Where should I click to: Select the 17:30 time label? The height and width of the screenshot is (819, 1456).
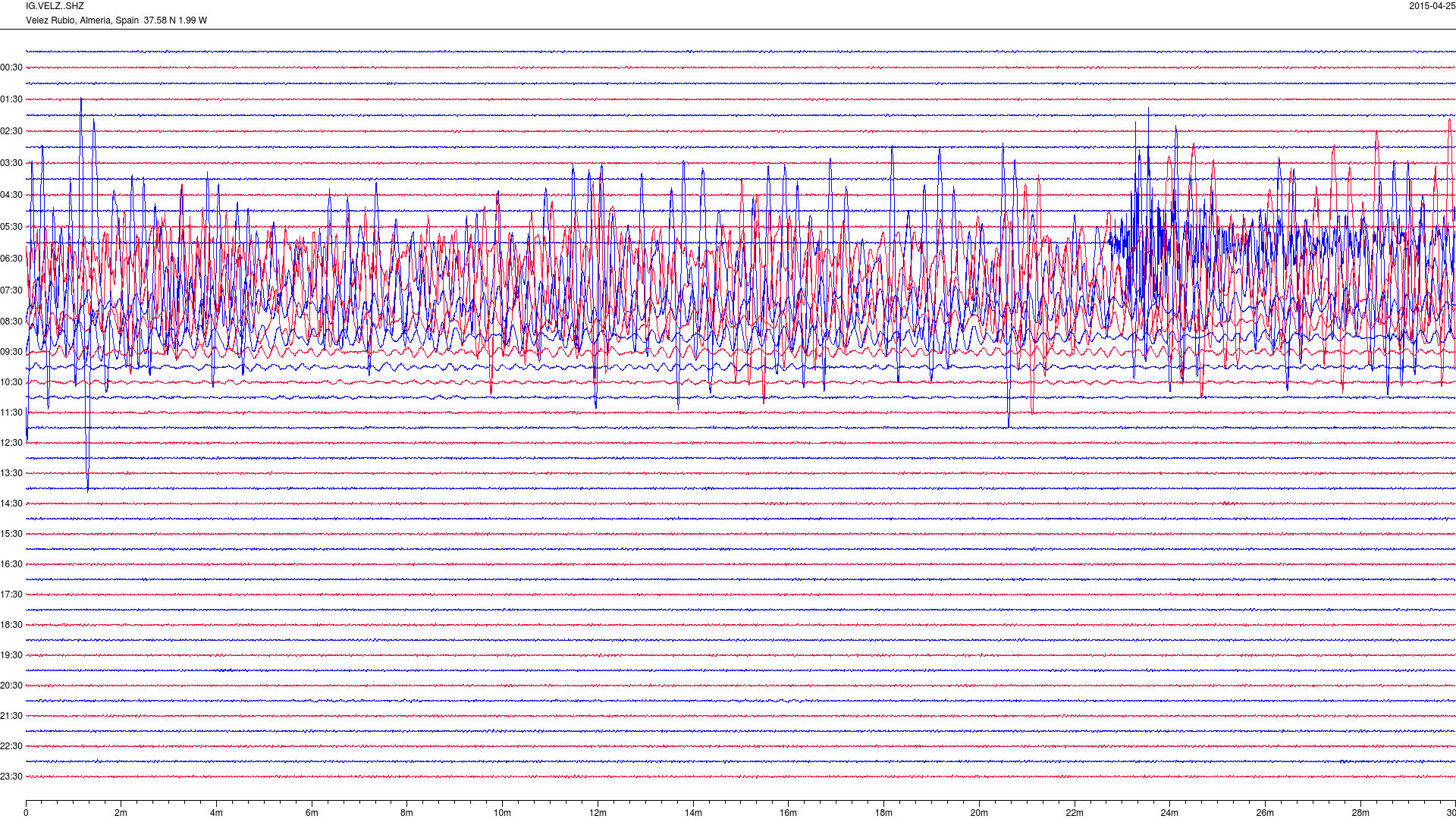[x=11, y=595]
